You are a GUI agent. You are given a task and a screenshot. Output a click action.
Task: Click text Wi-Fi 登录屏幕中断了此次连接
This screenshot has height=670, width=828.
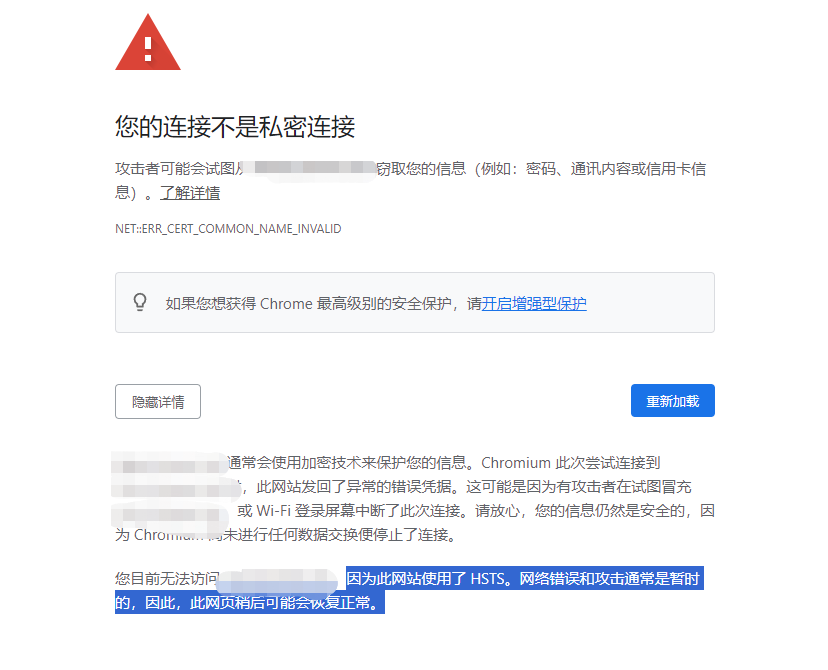361,511
